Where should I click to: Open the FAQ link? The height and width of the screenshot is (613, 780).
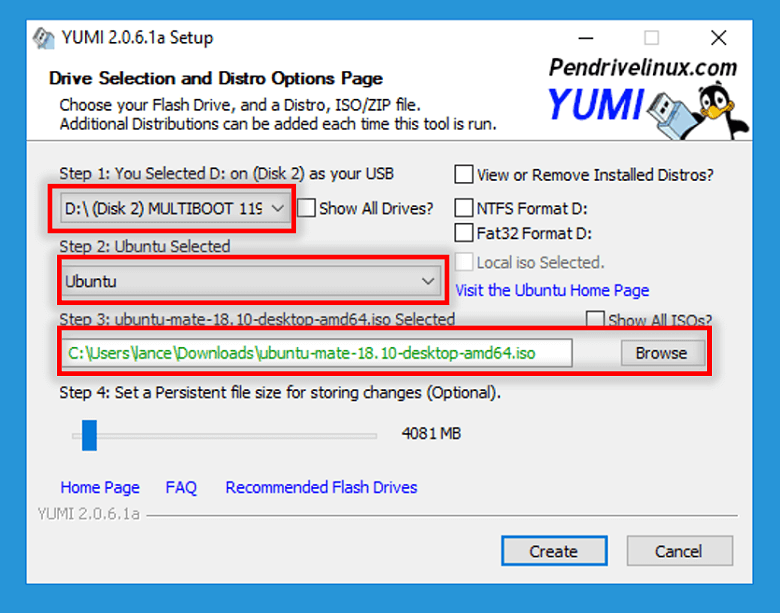click(181, 487)
